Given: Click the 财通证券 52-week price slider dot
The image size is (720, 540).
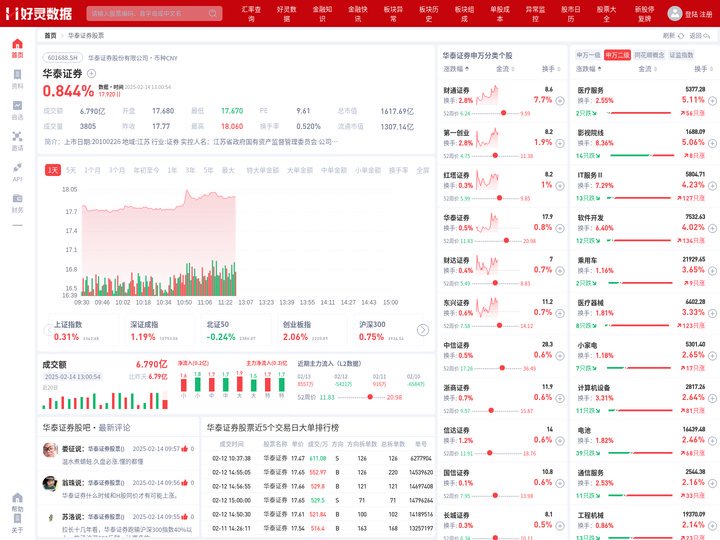Looking at the screenshot, I should [x=503, y=113].
